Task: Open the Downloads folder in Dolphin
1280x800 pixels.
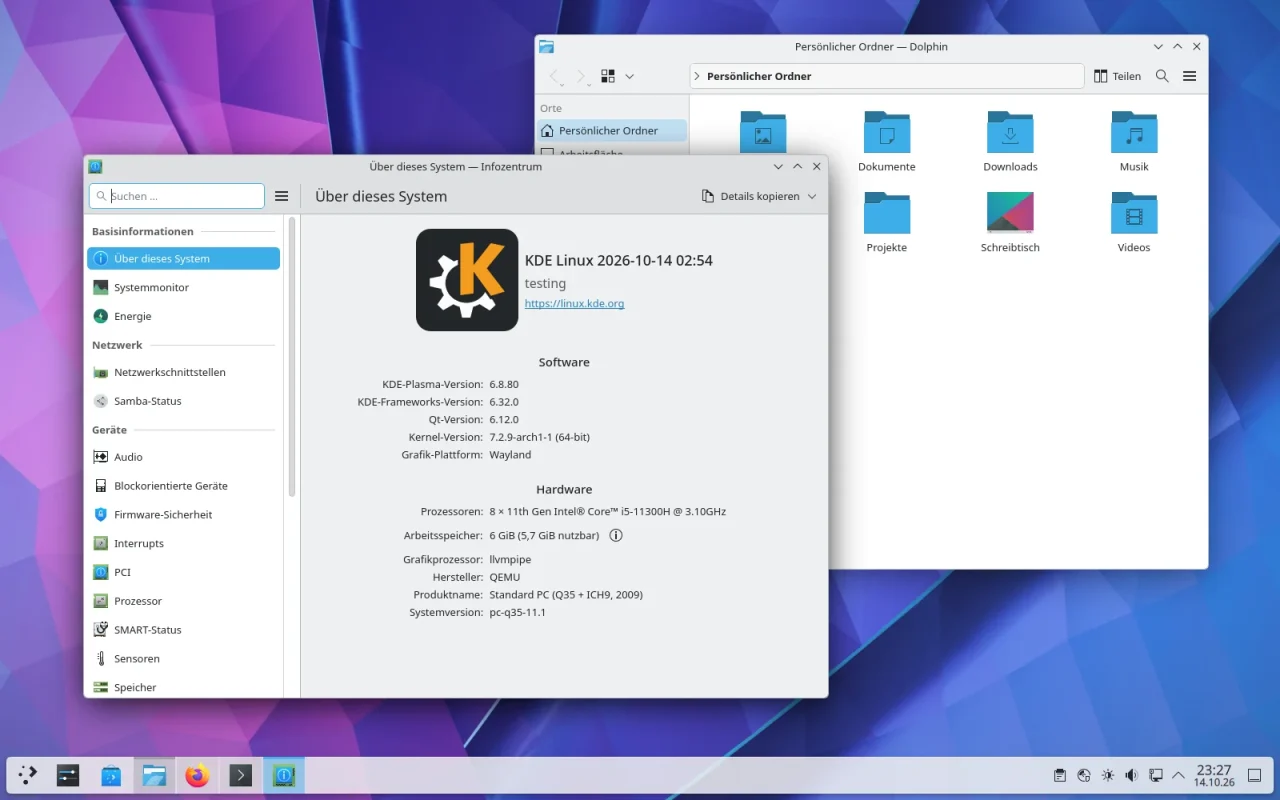Action: tap(1010, 142)
